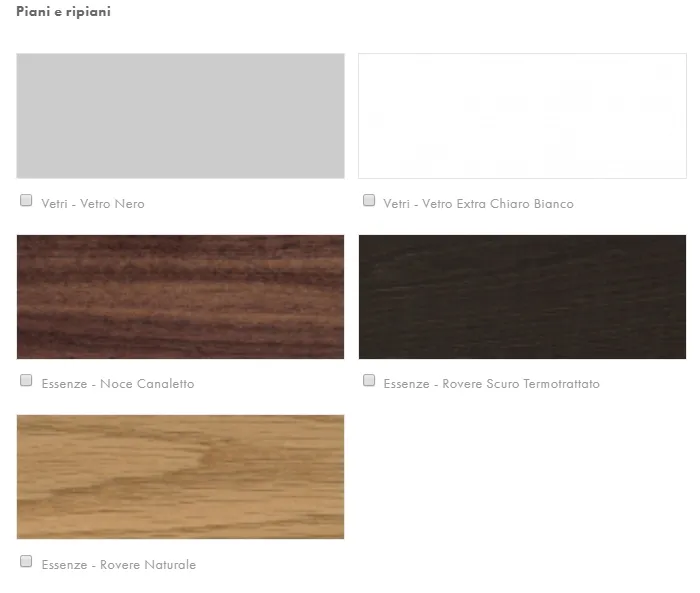Check the Vetro Nero checkbox

(x=26, y=200)
